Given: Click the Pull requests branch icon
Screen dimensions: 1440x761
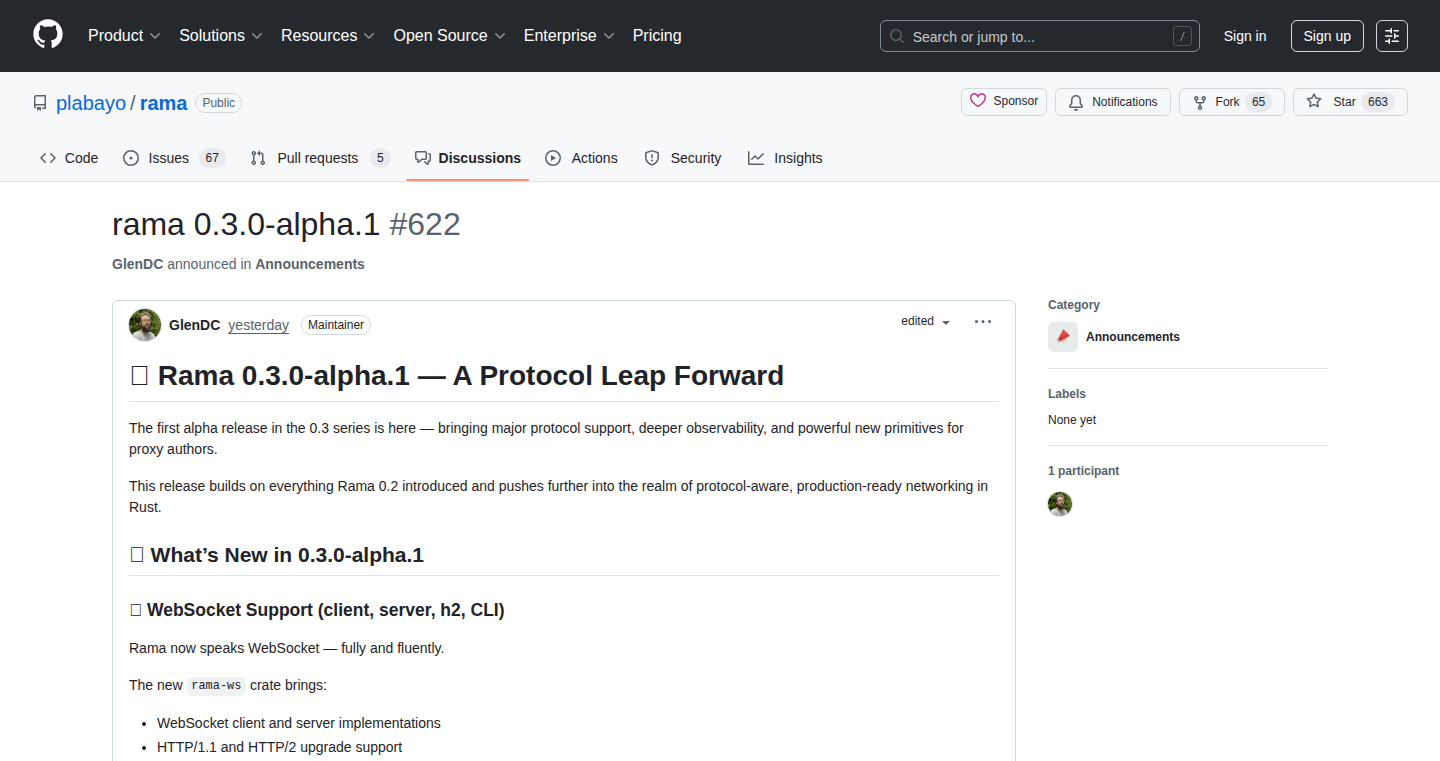Looking at the screenshot, I should point(258,158).
